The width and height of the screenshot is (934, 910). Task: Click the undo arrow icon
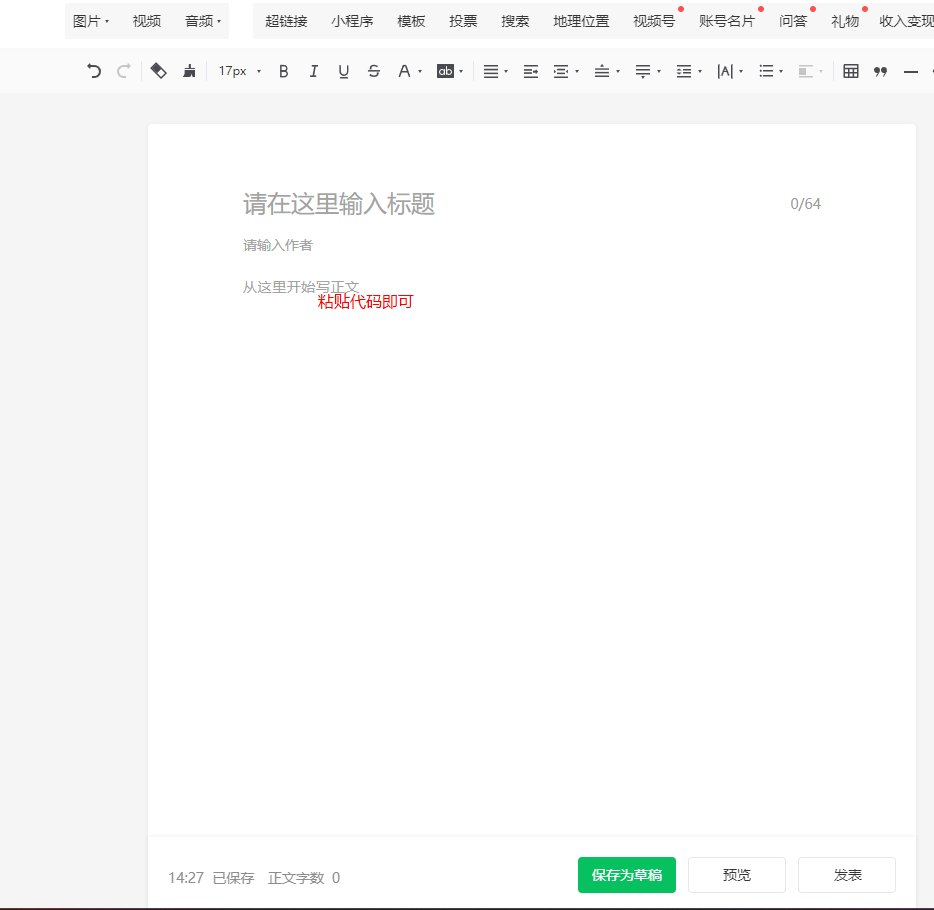94,71
